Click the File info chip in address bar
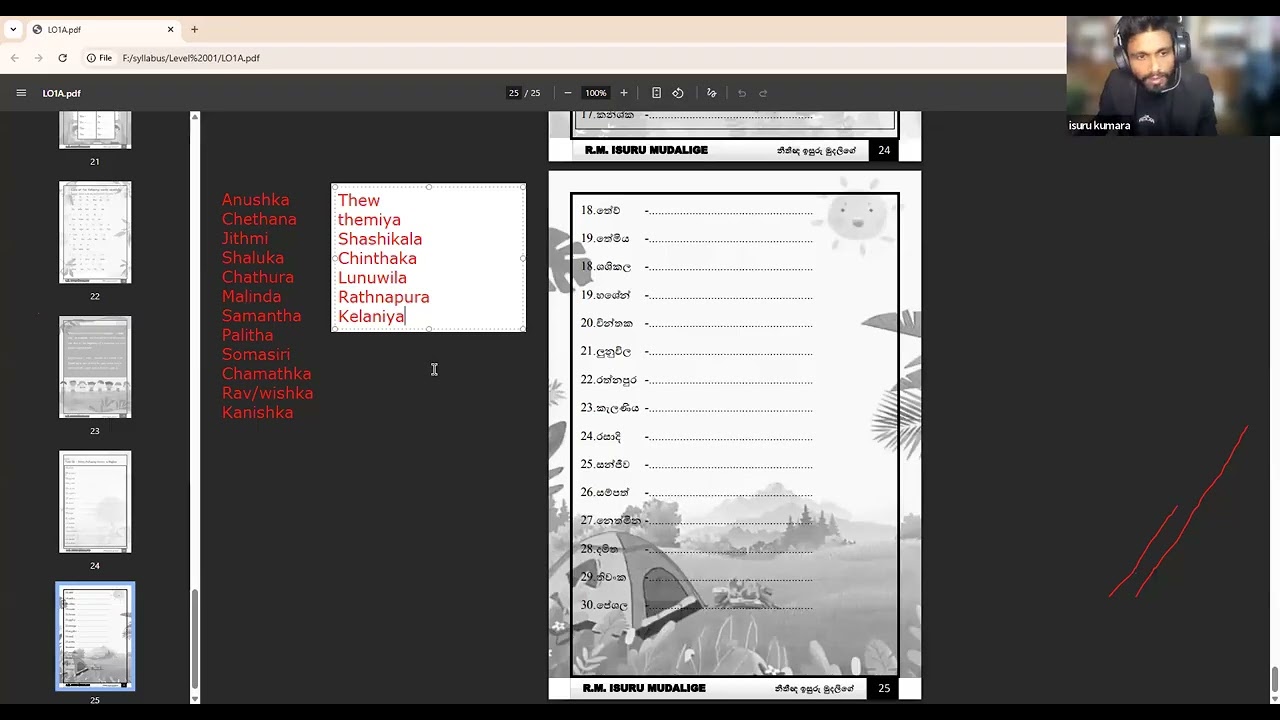 99,58
